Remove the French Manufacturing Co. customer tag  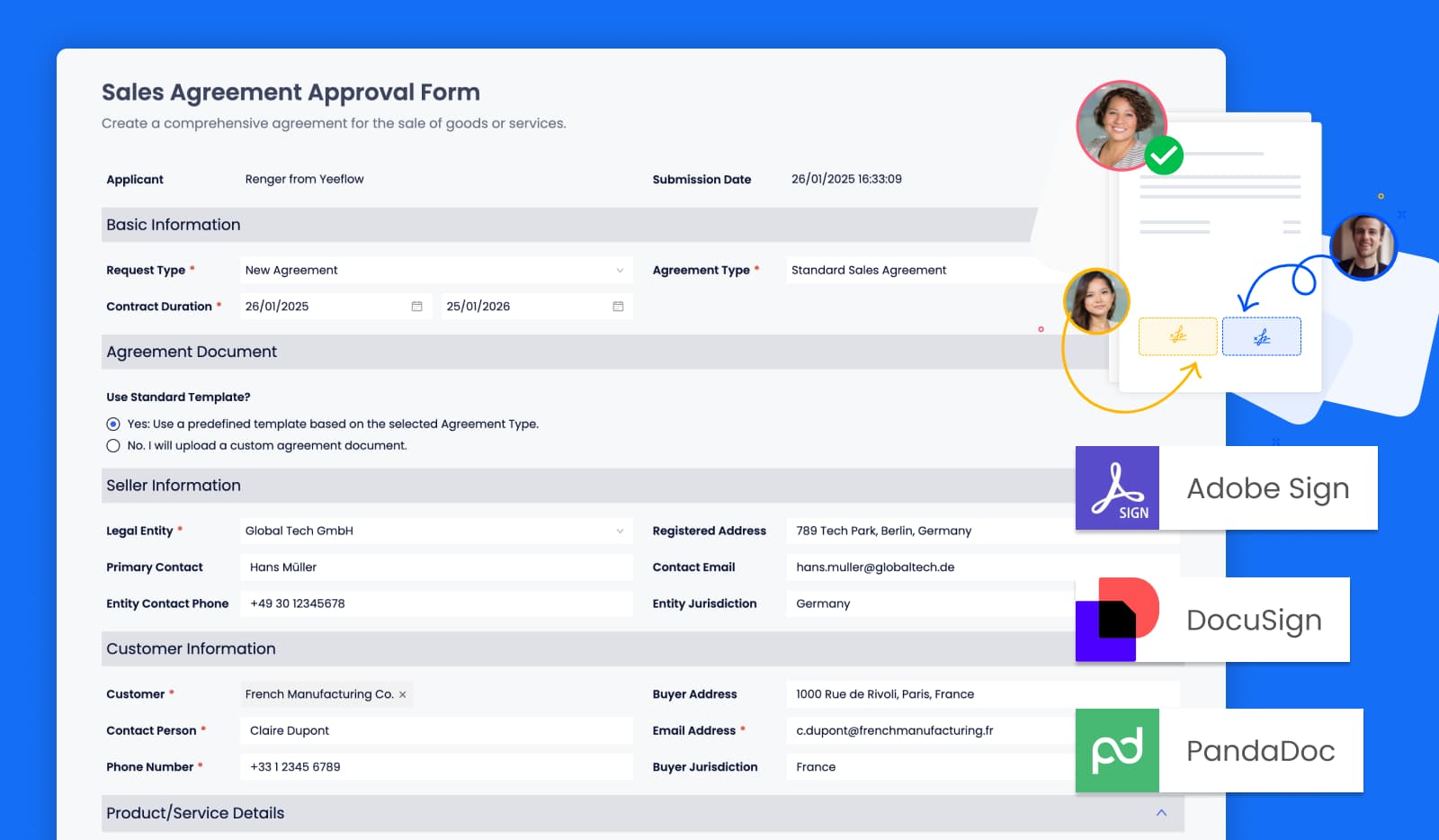point(403,694)
